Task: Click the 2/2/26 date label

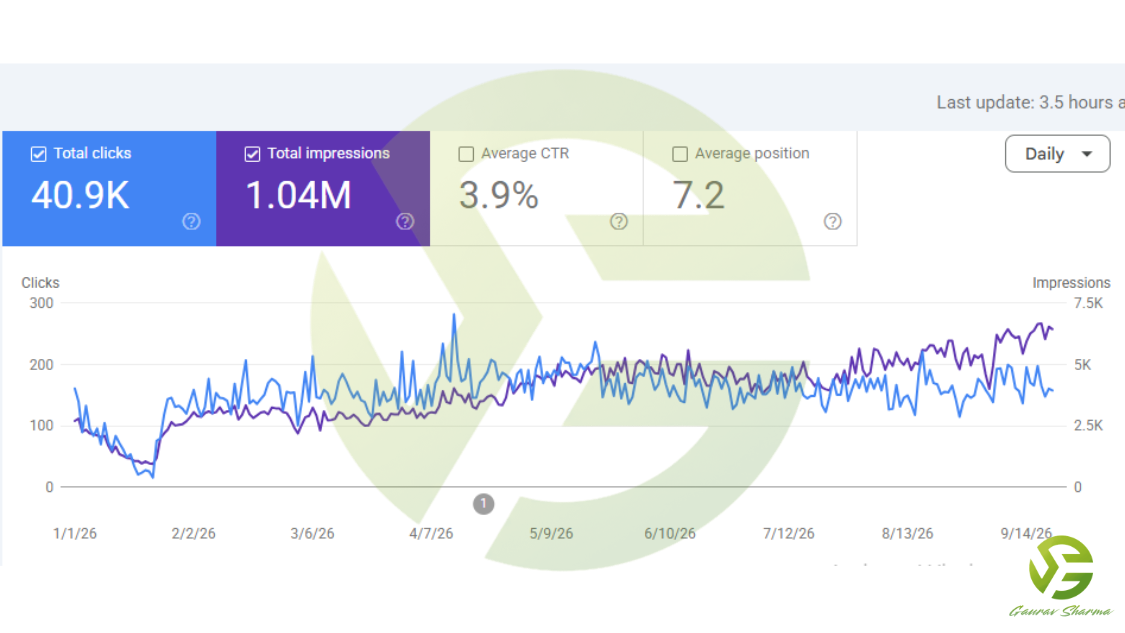Action: tap(194, 533)
